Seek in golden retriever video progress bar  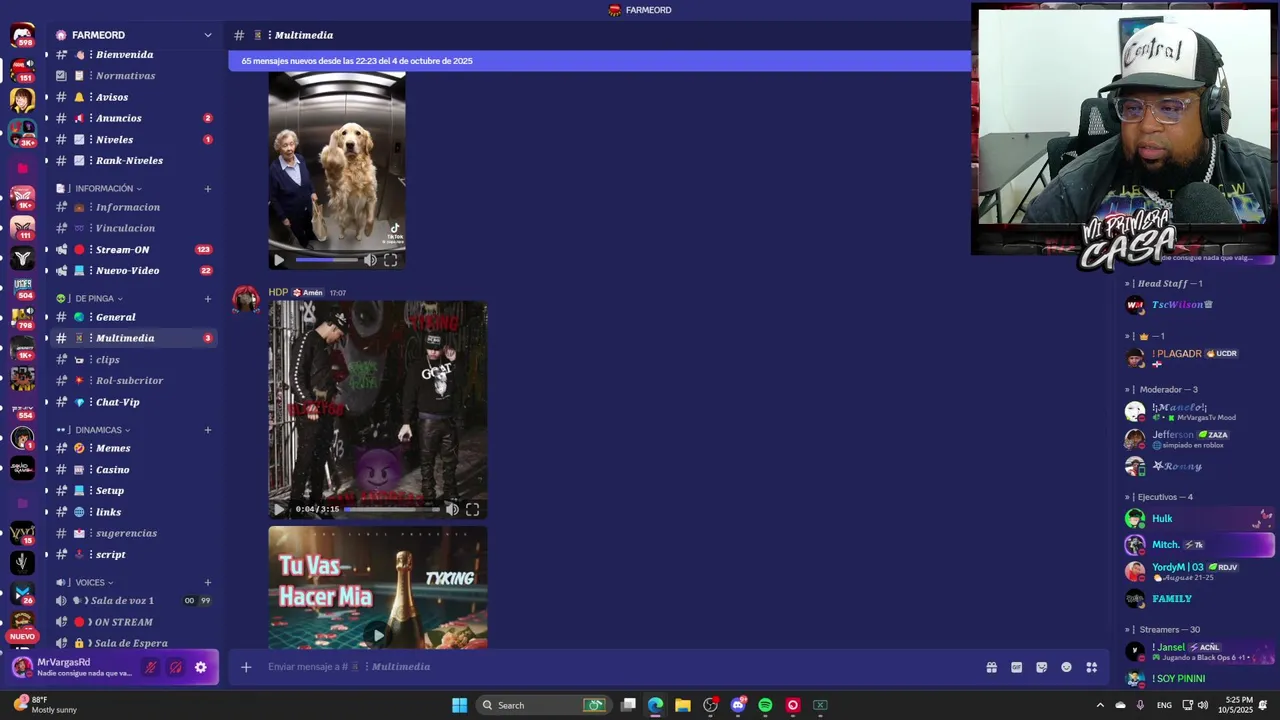point(326,260)
